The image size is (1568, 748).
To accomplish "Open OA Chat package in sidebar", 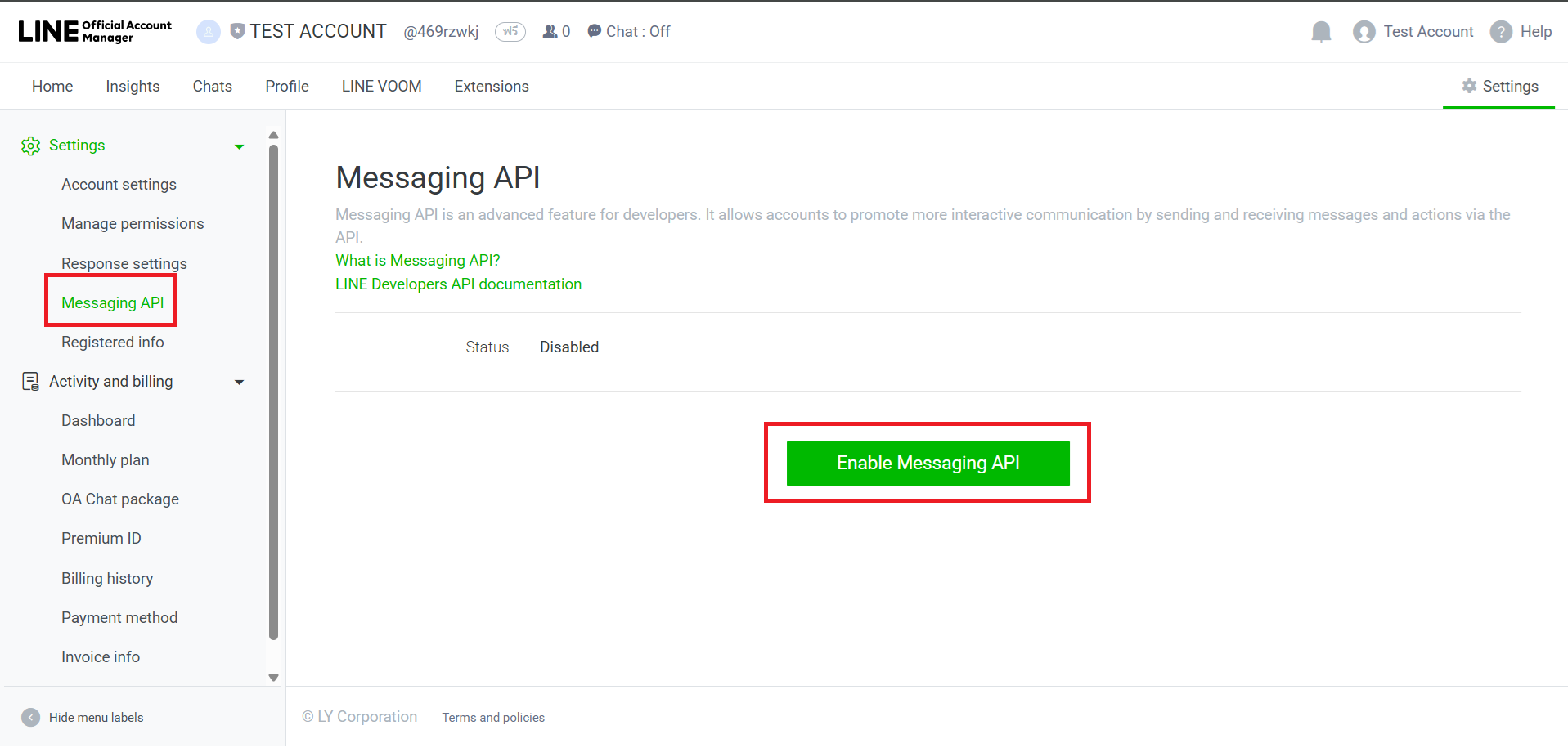I will 120,499.
